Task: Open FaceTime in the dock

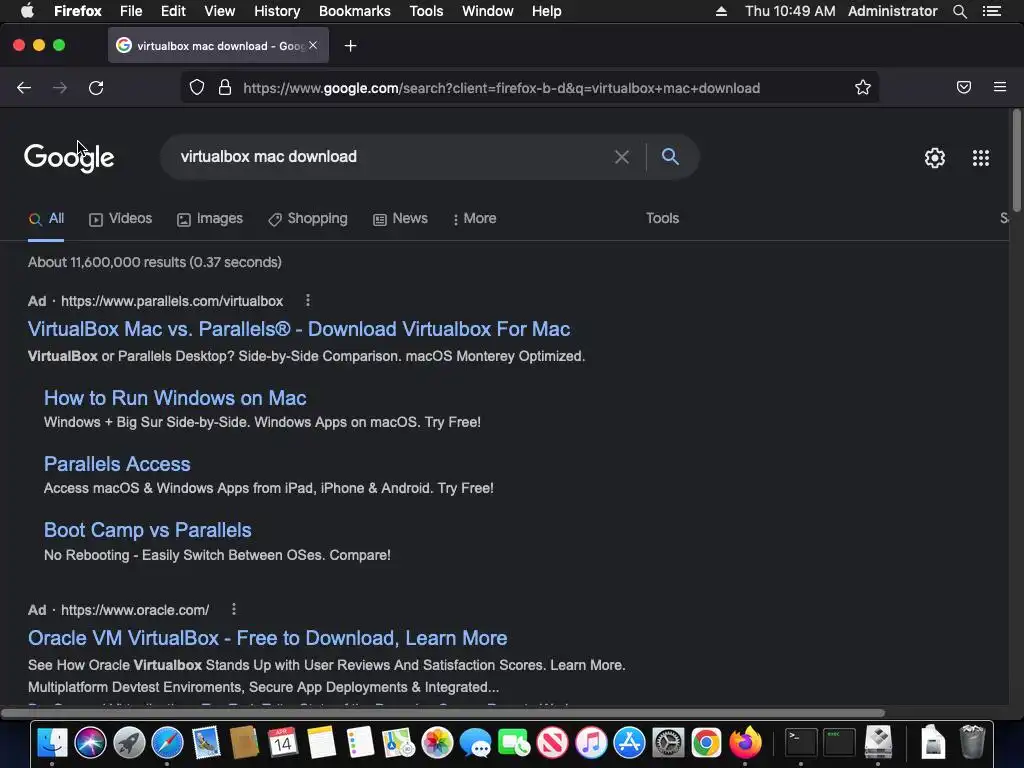Action: 514,743
